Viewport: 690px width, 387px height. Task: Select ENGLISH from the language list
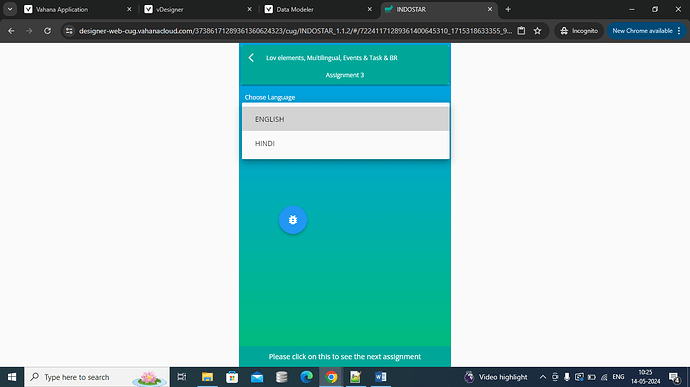345,119
